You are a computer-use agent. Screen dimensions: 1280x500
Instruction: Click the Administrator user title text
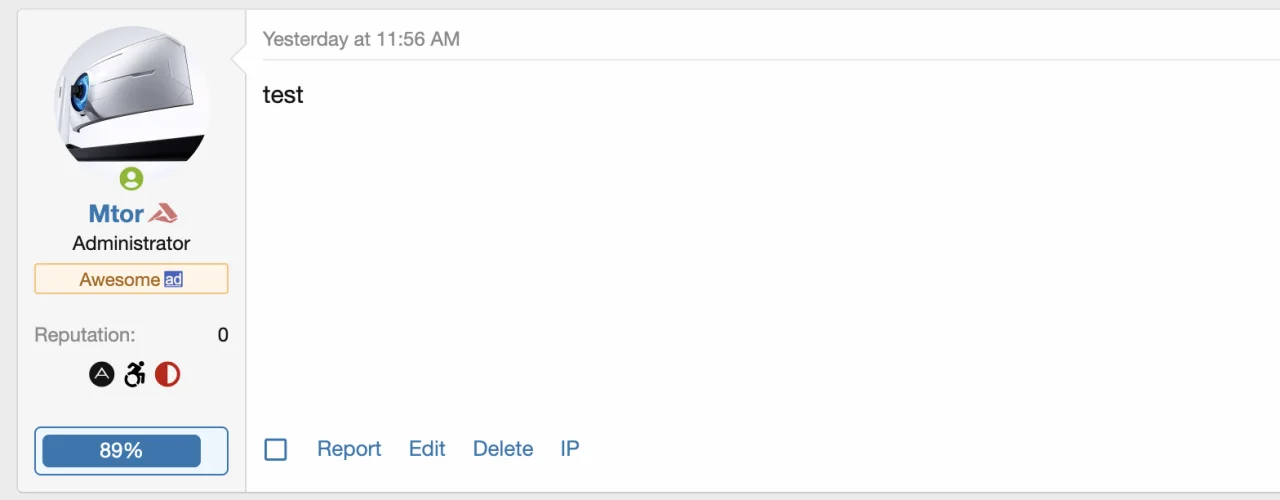pyautogui.click(x=131, y=243)
